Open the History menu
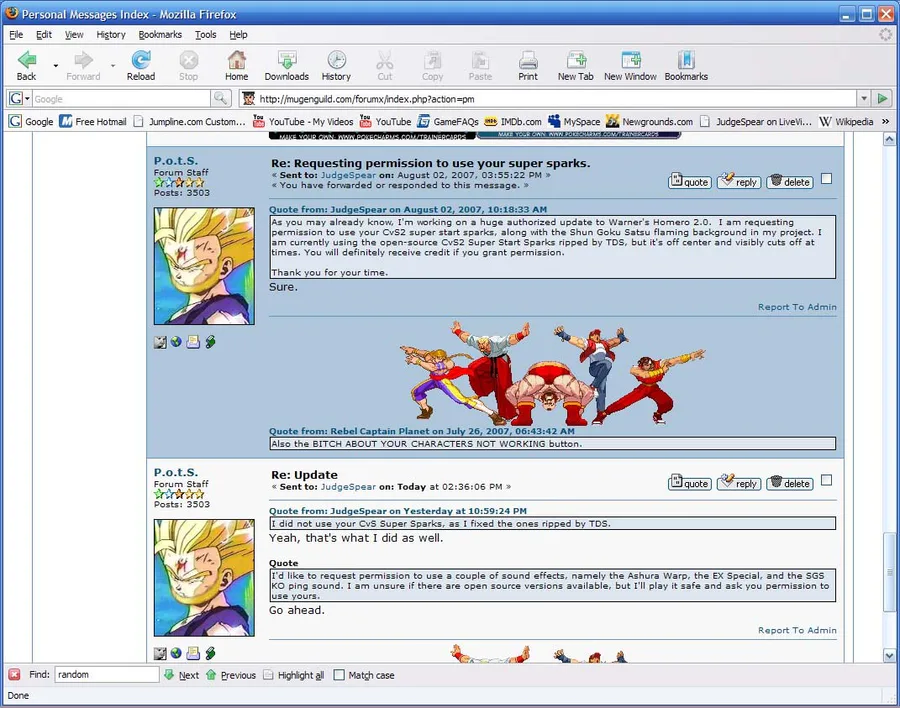This screenshot has width=900, height=708. pos(111,34)
